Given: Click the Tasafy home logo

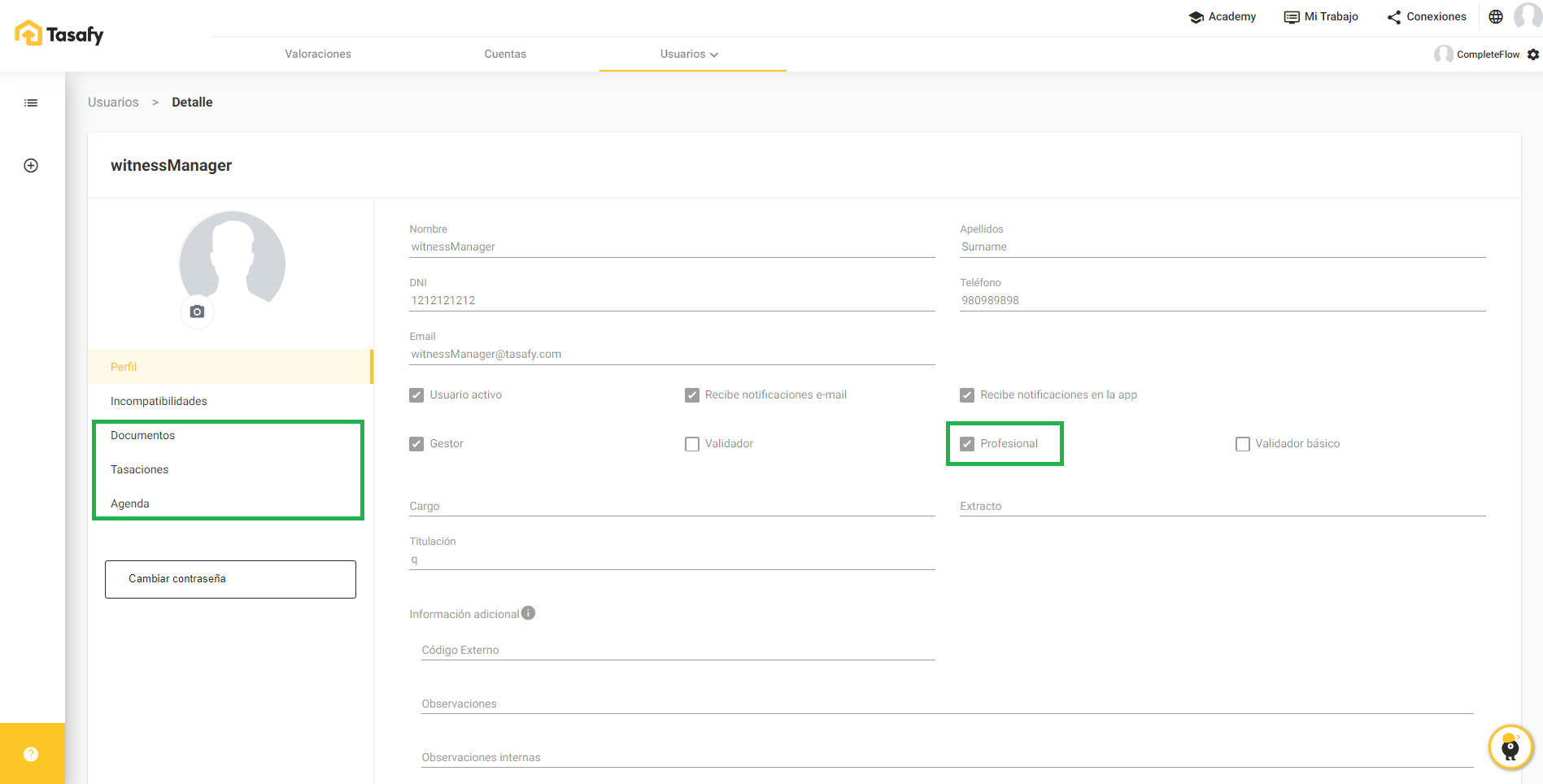Looking at the screenshot, I should click(x=59, y=33).
